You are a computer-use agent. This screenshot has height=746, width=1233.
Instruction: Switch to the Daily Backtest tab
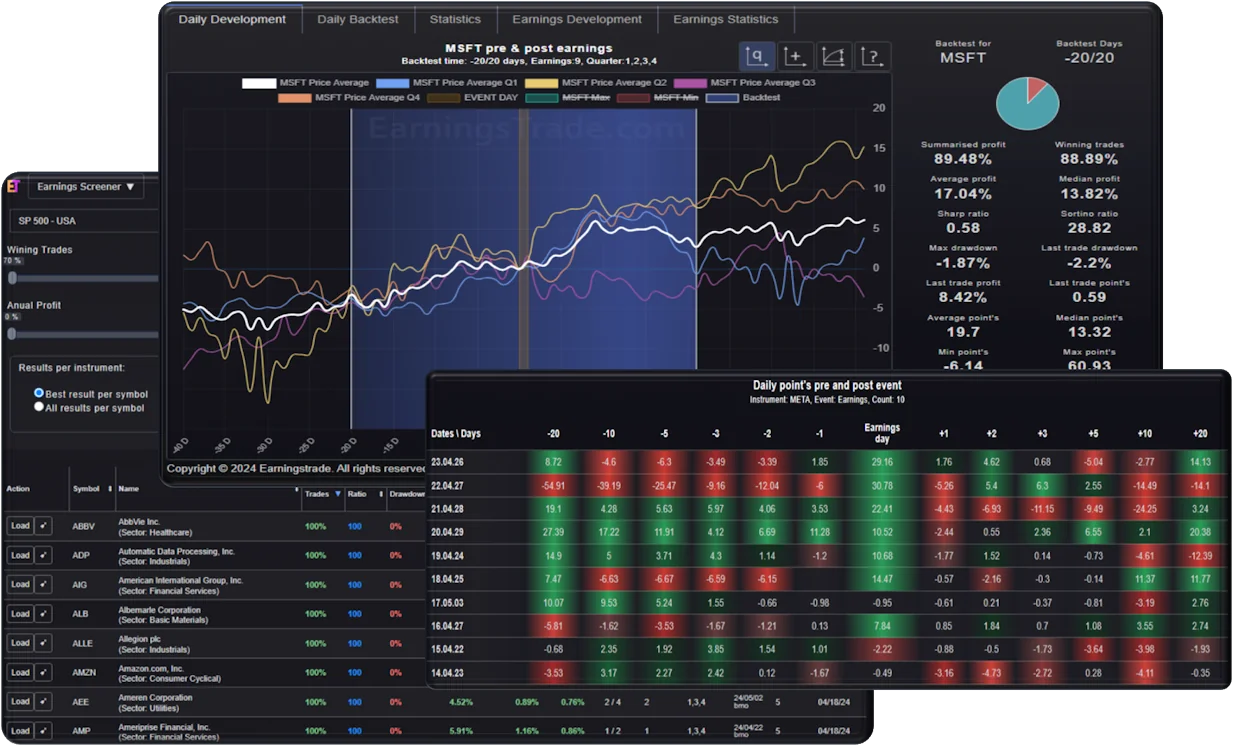[x=357, y=19]
